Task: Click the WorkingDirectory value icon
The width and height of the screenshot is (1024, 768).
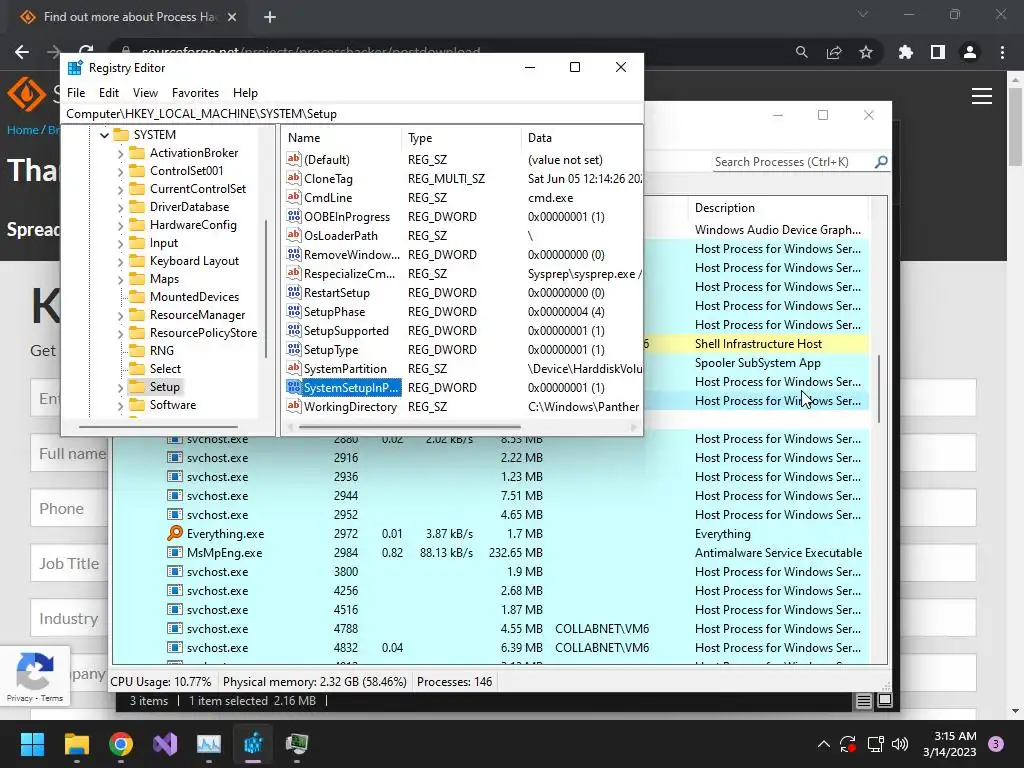Action: (x=294, y=406)
